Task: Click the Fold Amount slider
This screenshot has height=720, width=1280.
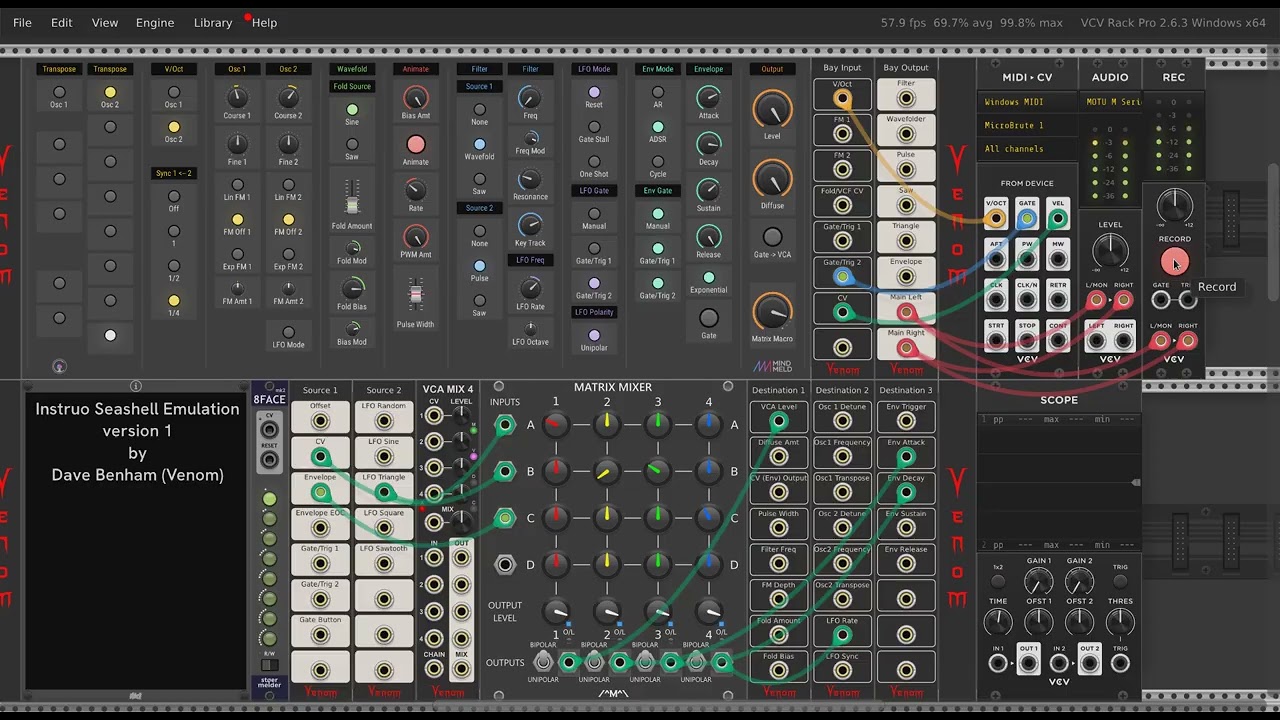Action: coord(352,197)
